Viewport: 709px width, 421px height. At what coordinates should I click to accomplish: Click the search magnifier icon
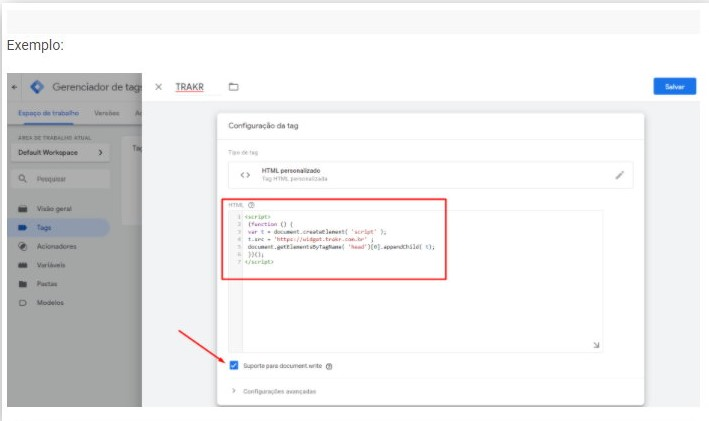(x=22, y=179)
